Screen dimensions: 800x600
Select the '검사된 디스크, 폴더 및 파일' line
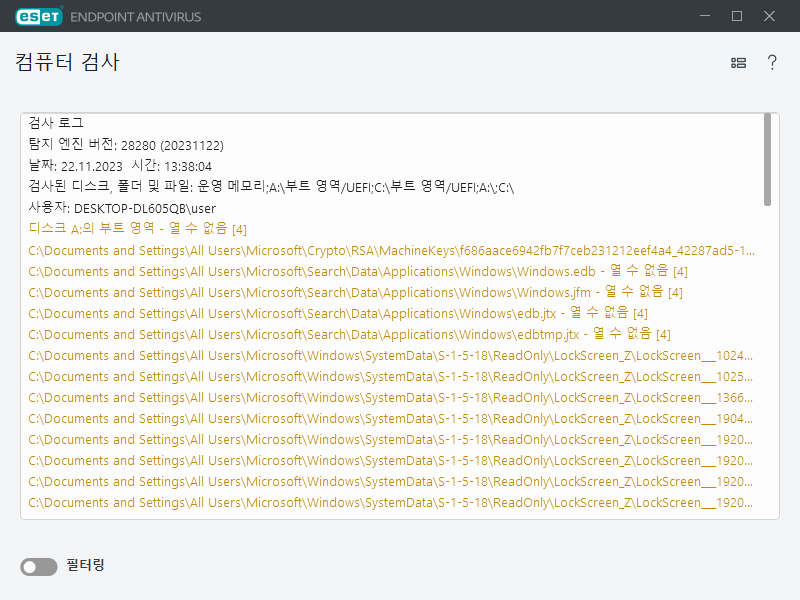click(271, 187)
